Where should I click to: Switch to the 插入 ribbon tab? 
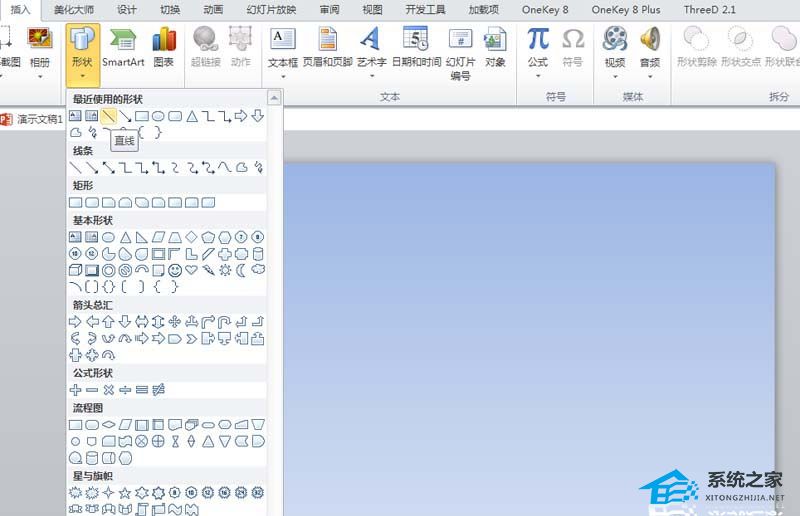tap(19, 10)
